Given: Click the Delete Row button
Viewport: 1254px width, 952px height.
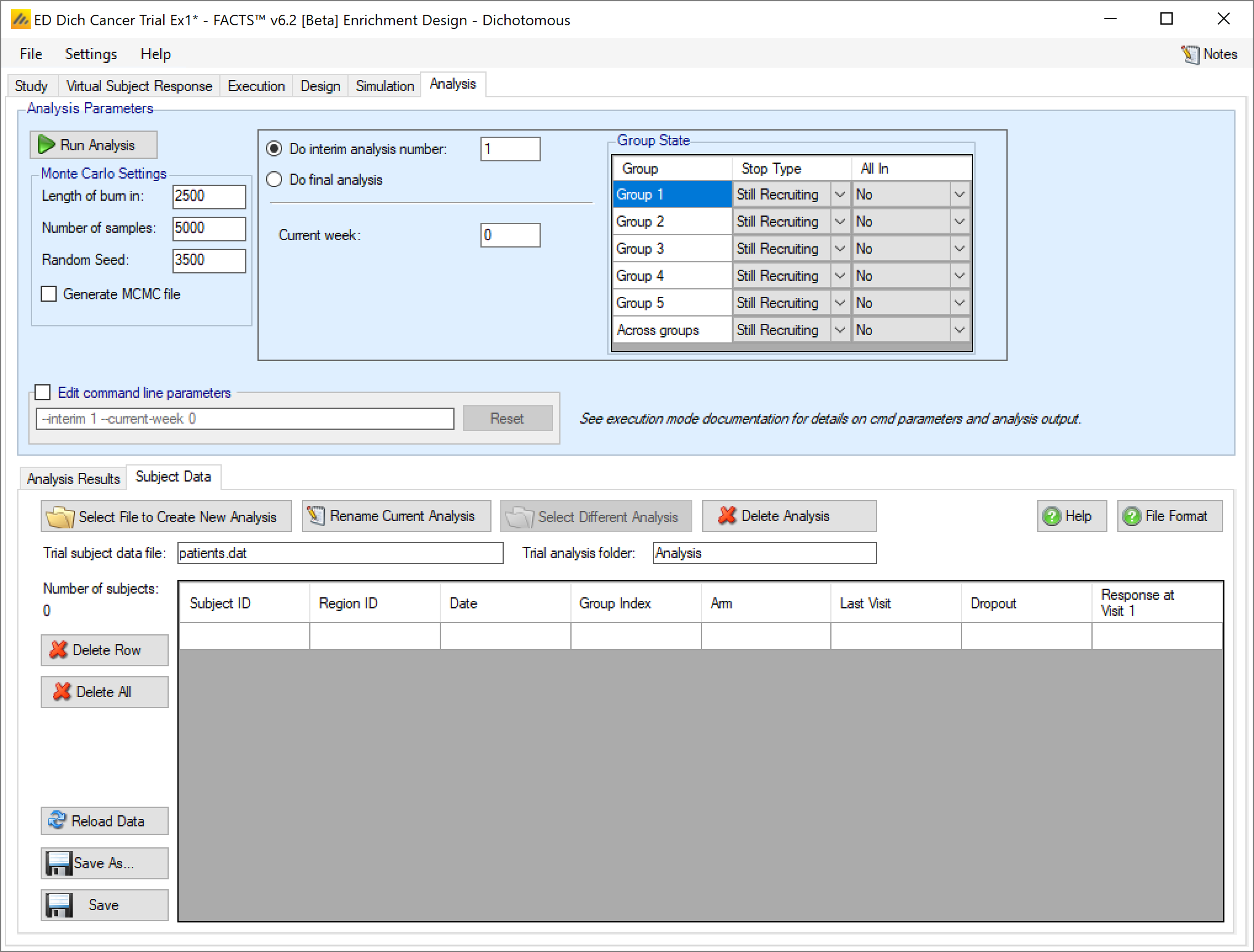Looking at the screenshot, I should click(x=104, y=650).
